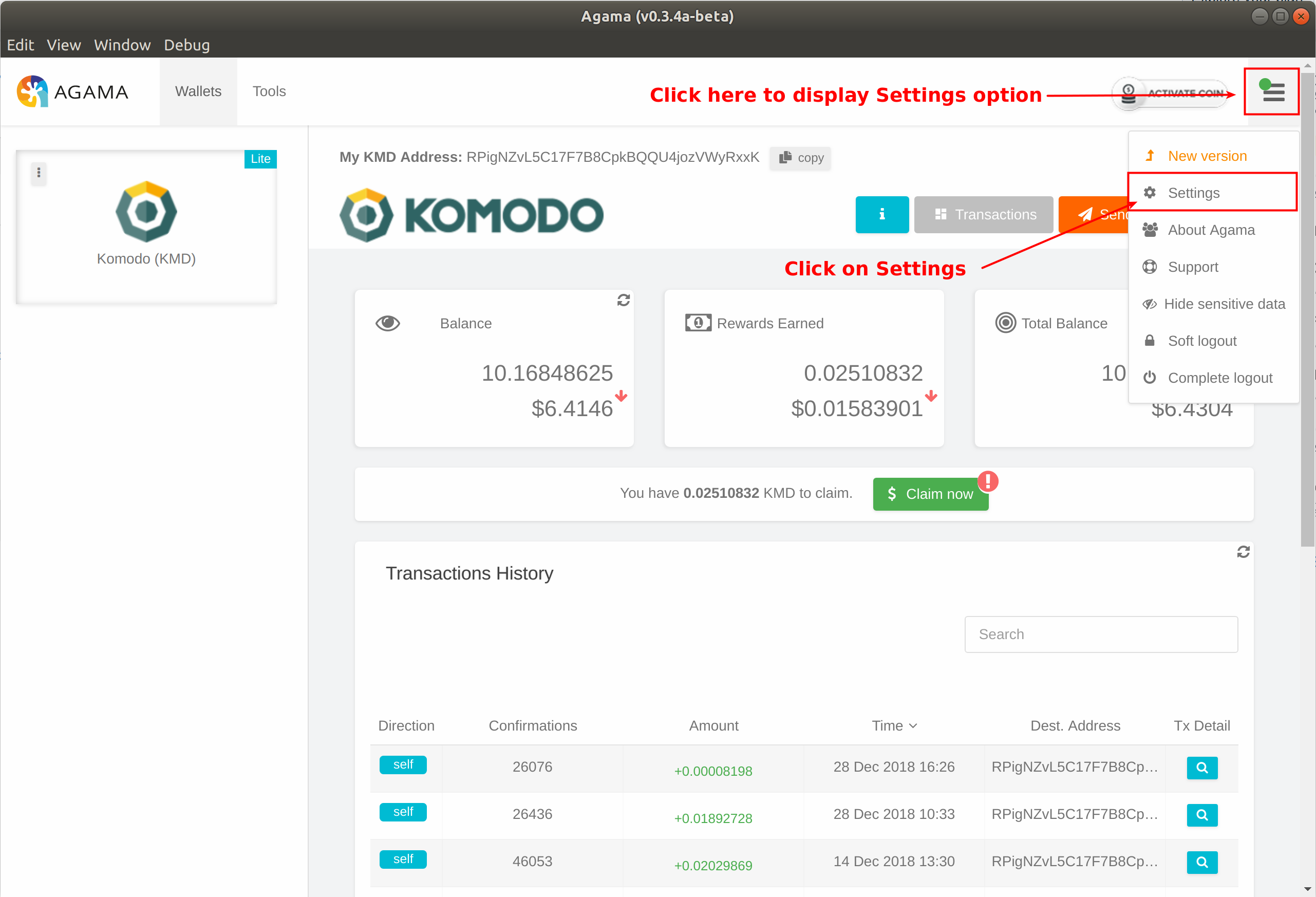
Task: Switch to the Tools tab
Action: point(269,91)
